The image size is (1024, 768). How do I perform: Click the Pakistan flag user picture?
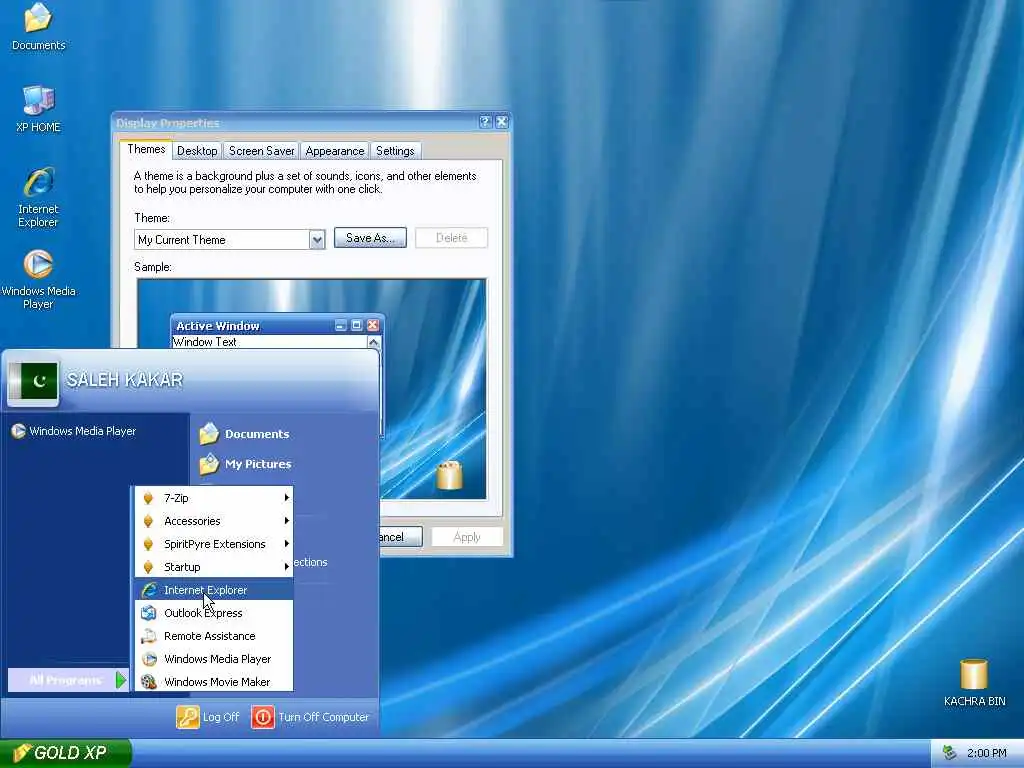[34, 381]
